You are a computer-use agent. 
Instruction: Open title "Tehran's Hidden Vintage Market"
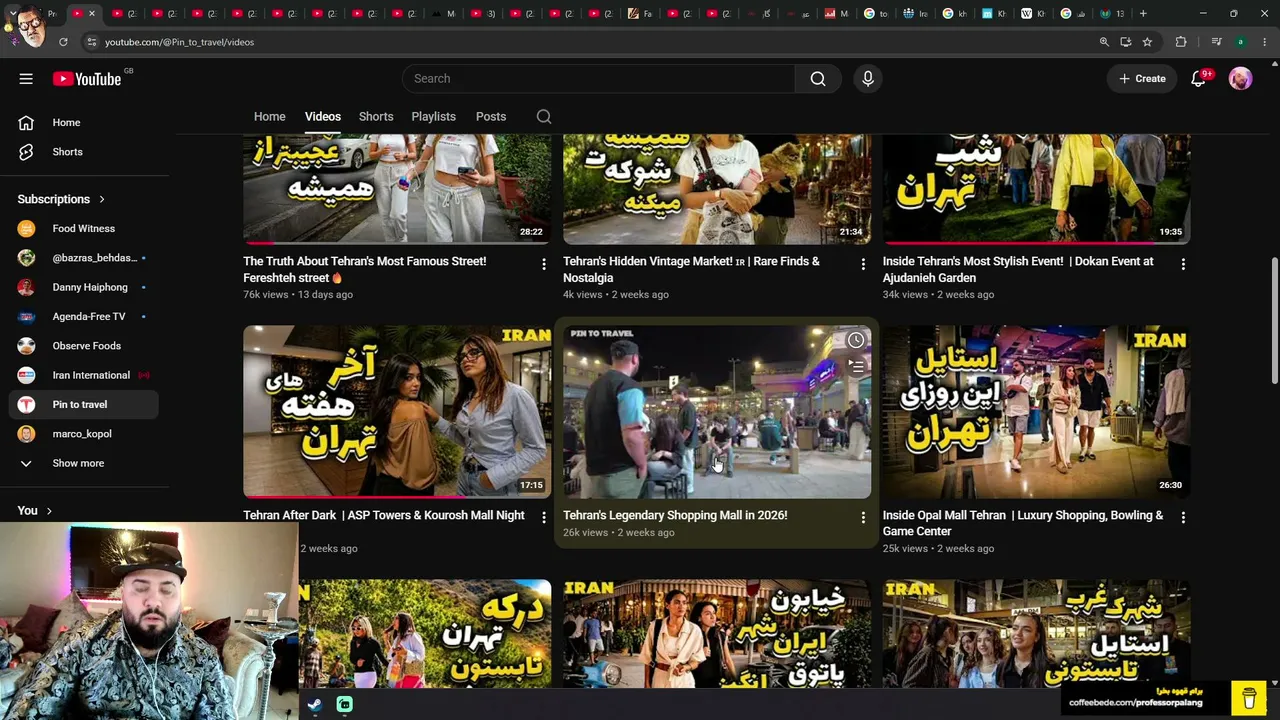click(x=691, y=269)
